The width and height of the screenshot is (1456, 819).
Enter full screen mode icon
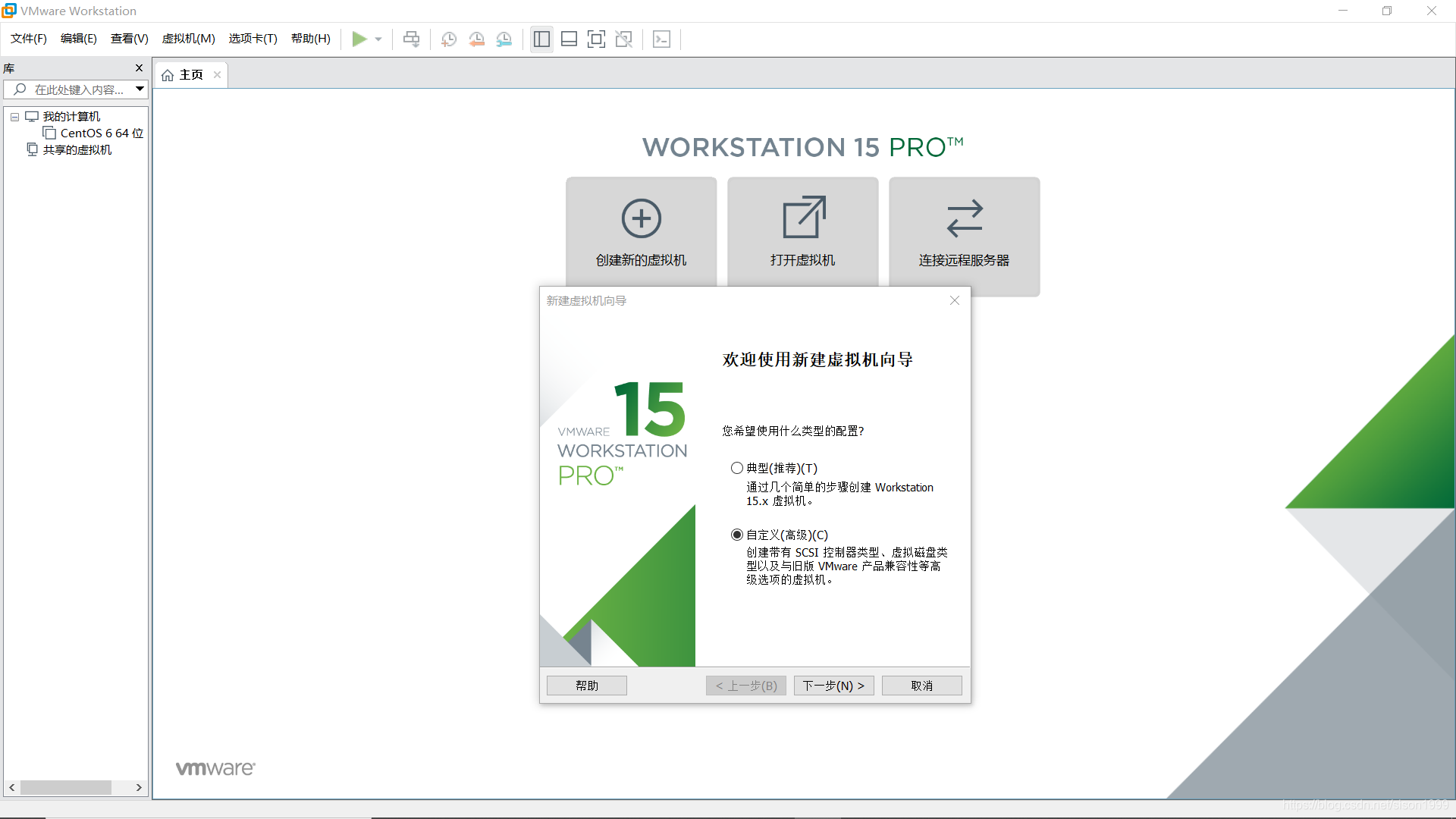click(x=597, y=39)
